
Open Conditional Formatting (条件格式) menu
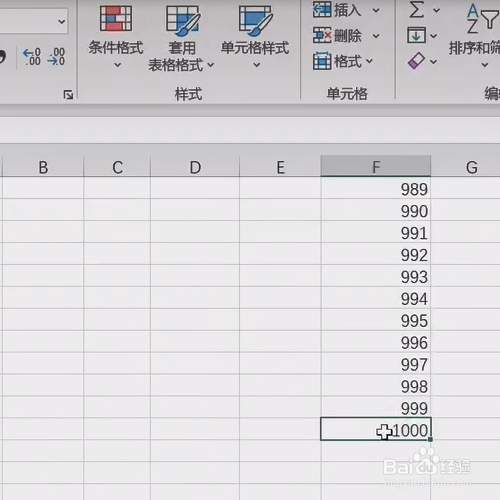pyautogui.click(x=116, y=36)
